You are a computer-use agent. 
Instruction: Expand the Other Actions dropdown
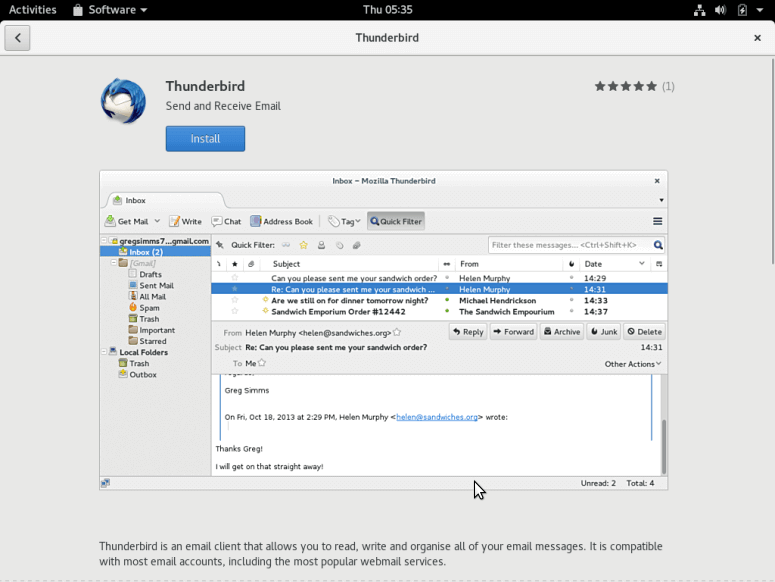point(632,364)
